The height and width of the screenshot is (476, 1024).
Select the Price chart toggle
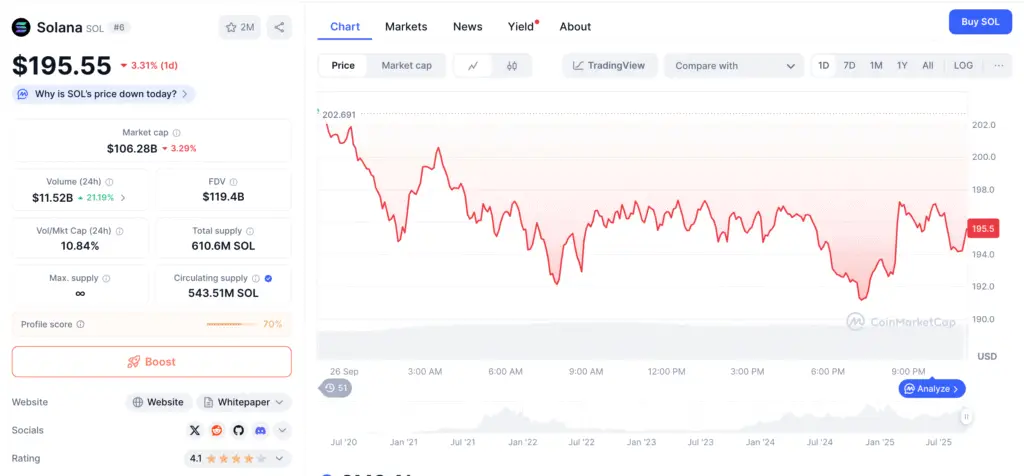[x=343, y=66]
